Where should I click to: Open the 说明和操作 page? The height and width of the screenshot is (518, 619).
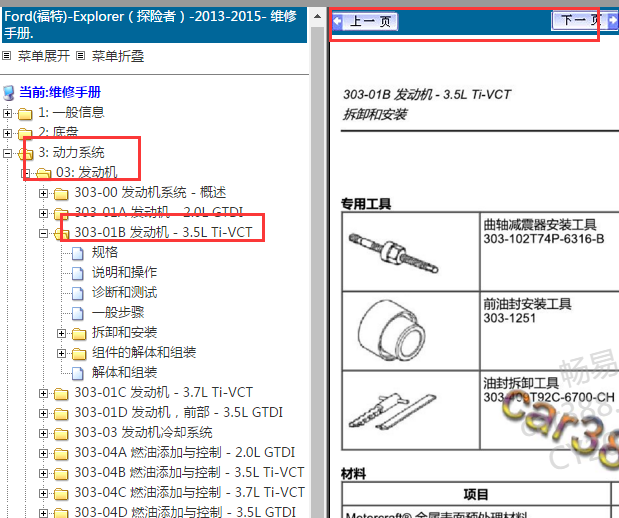[124, 272]
